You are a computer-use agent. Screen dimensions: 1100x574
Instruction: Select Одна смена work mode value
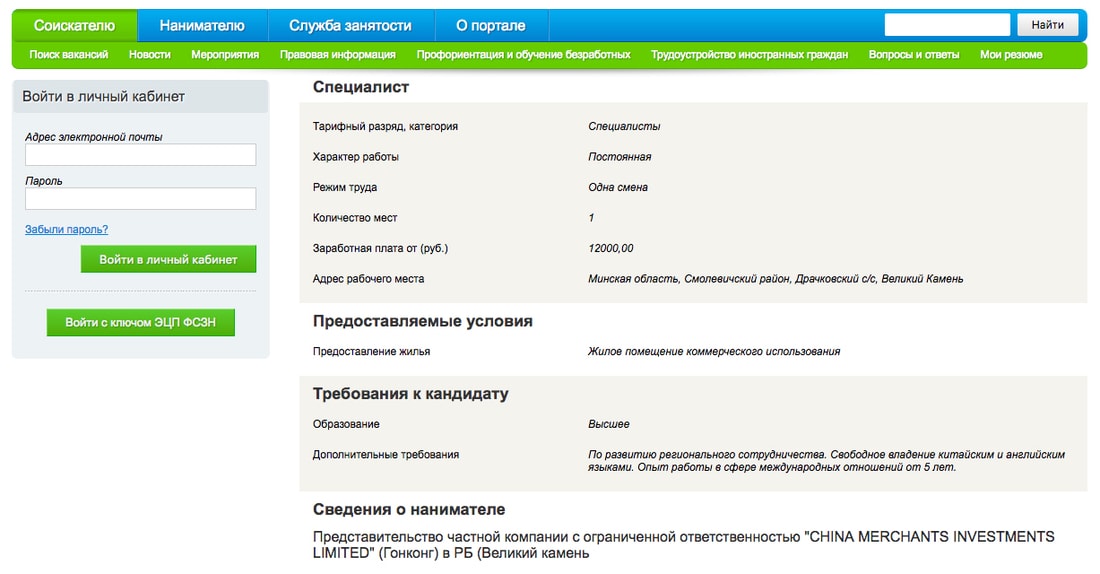coord(618,187)
